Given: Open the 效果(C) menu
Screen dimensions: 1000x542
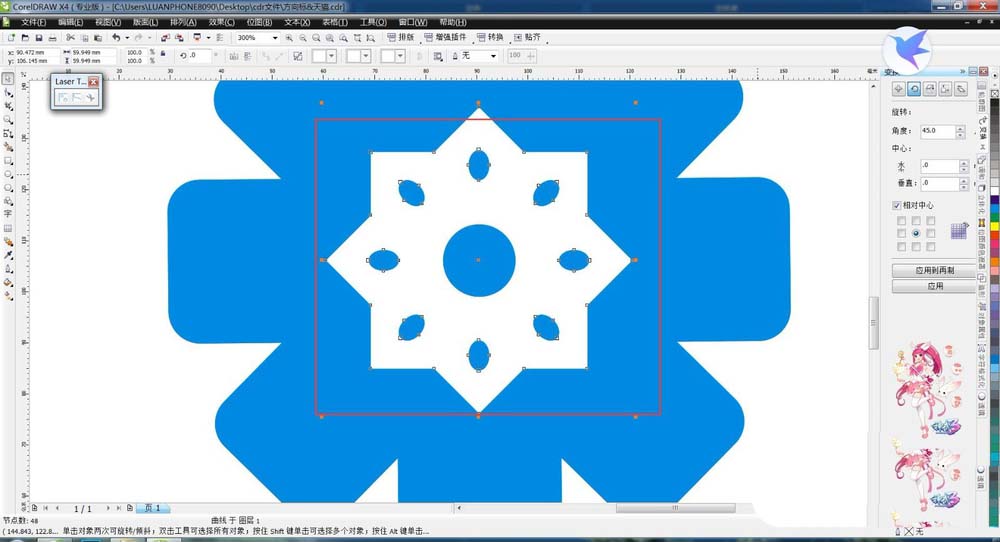Looking at the screenshot, I should tap(222, 21).
